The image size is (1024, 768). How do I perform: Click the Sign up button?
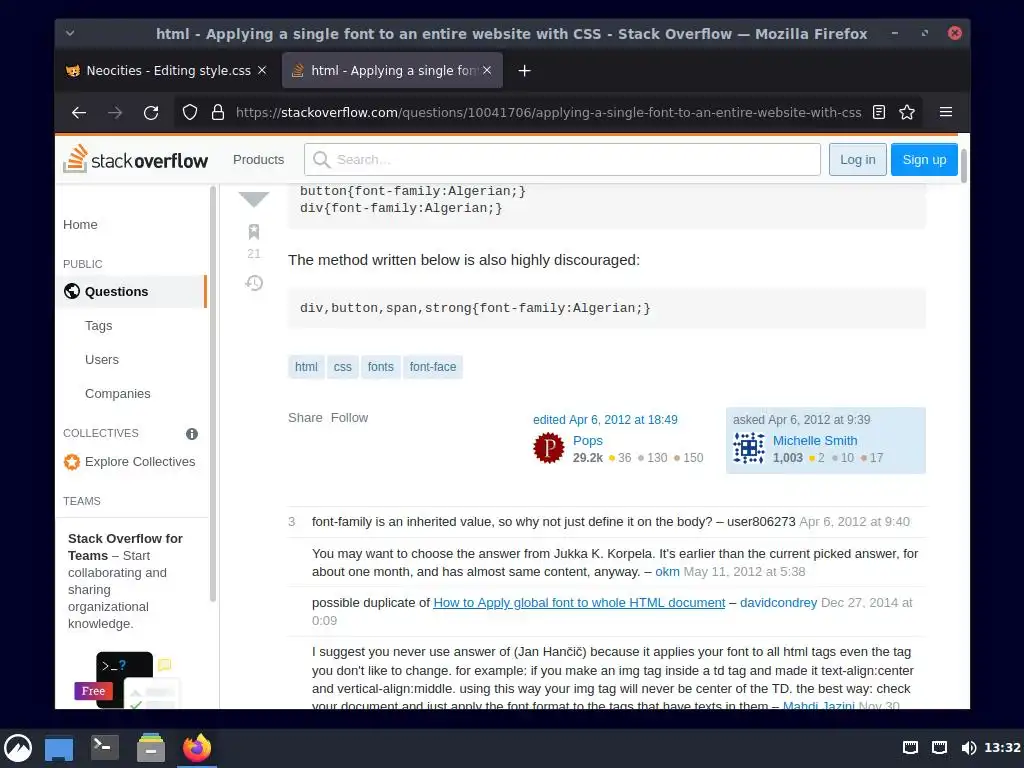tap(924, 159)
